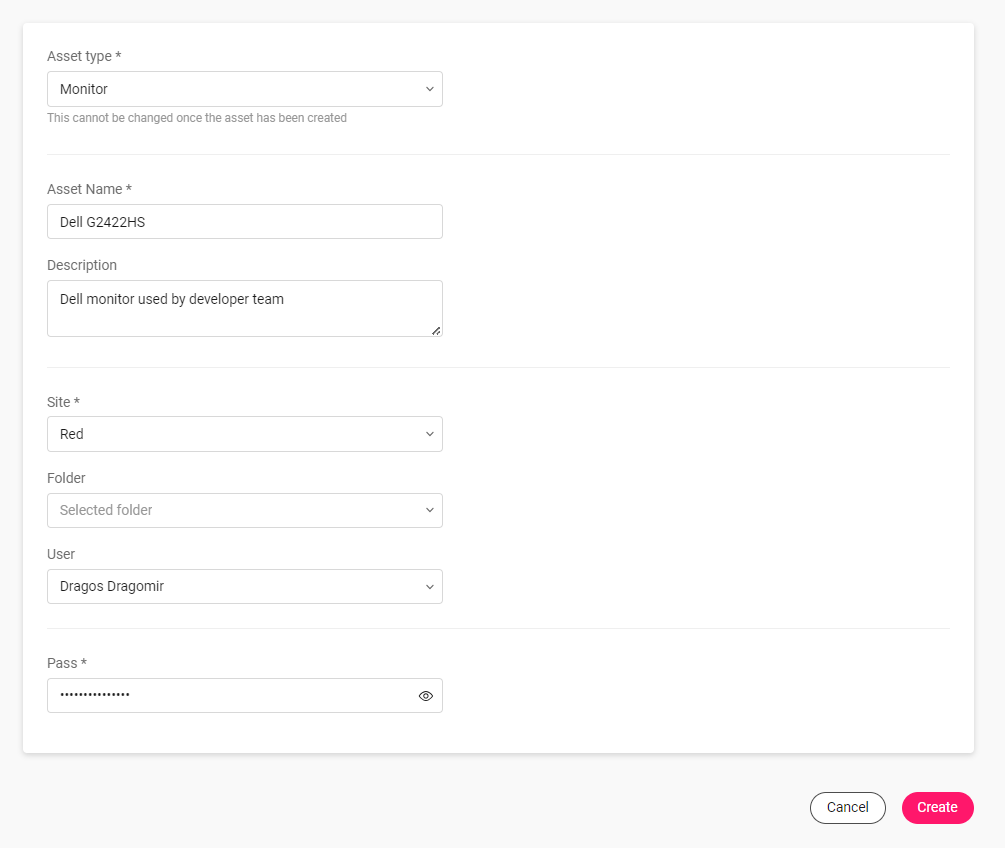This screenshot has width=1005, height=848.
Task: Select the Site field label
Action: coord(63,401)
